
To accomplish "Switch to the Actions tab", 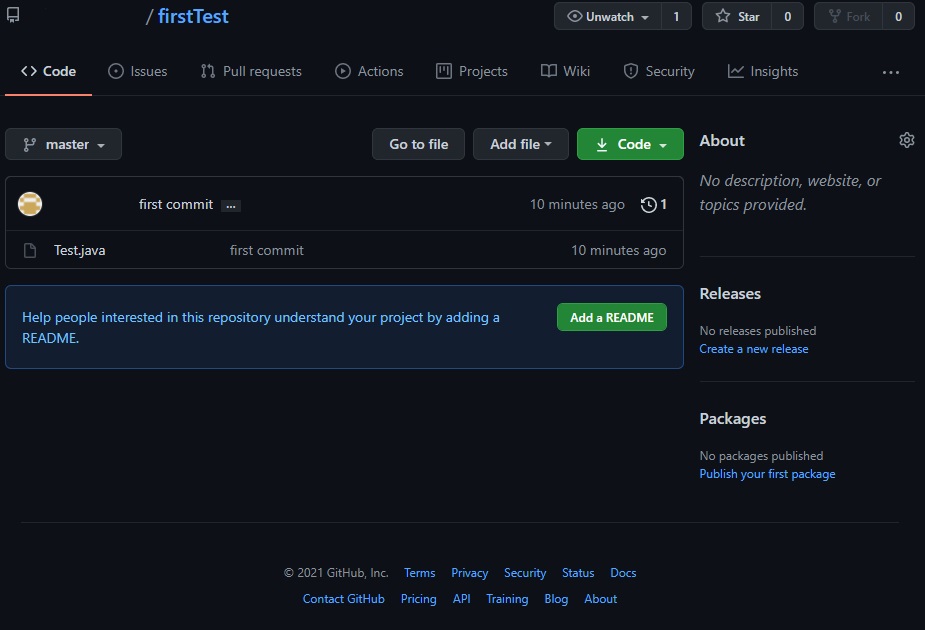I will pyautogui.click(x=369, y=71).
